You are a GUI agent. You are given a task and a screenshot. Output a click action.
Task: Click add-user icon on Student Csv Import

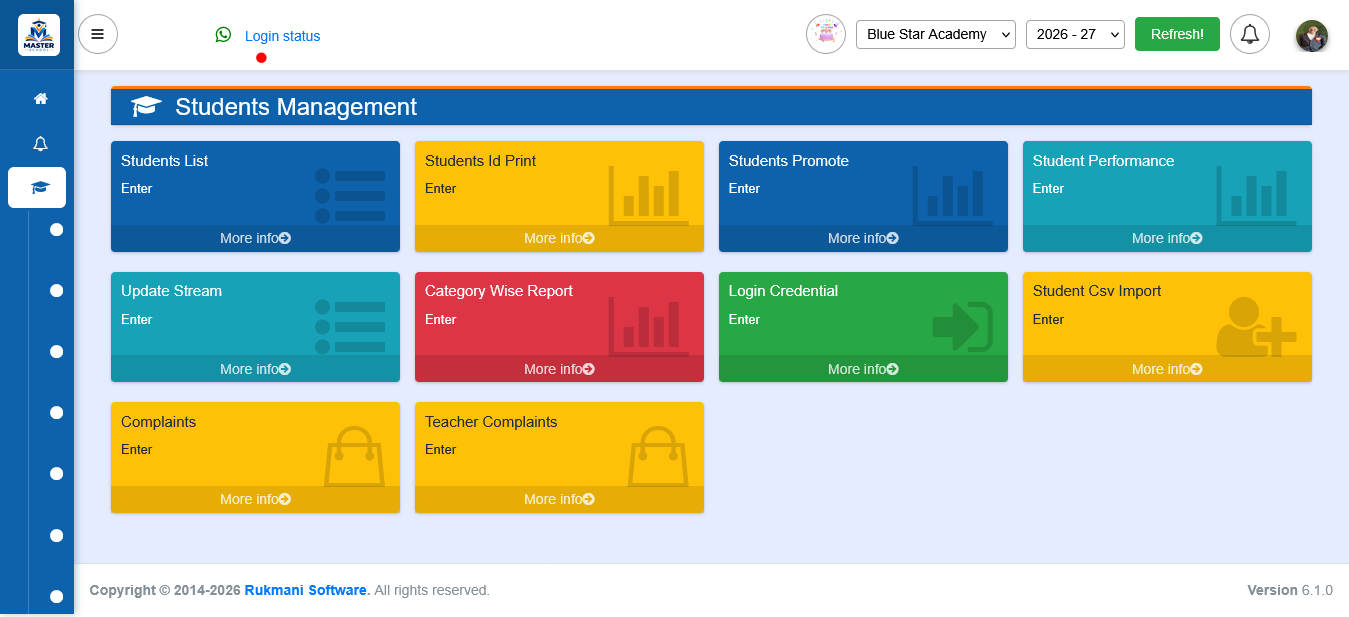click(x=1256, y=327)
